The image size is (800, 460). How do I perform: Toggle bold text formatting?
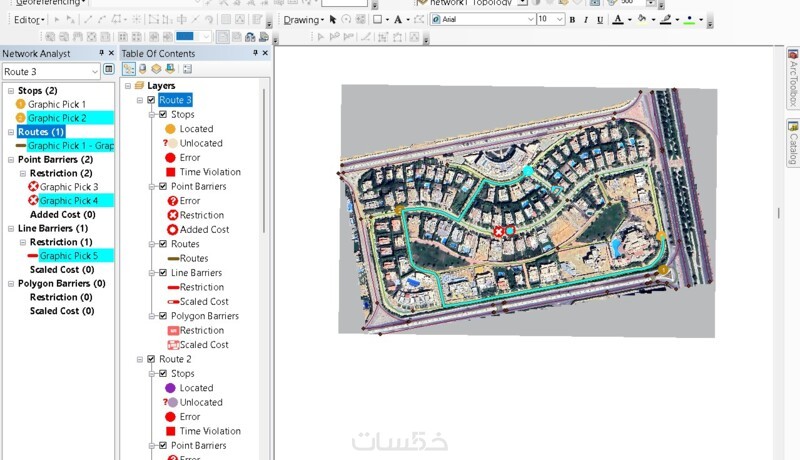coord(572,19)
